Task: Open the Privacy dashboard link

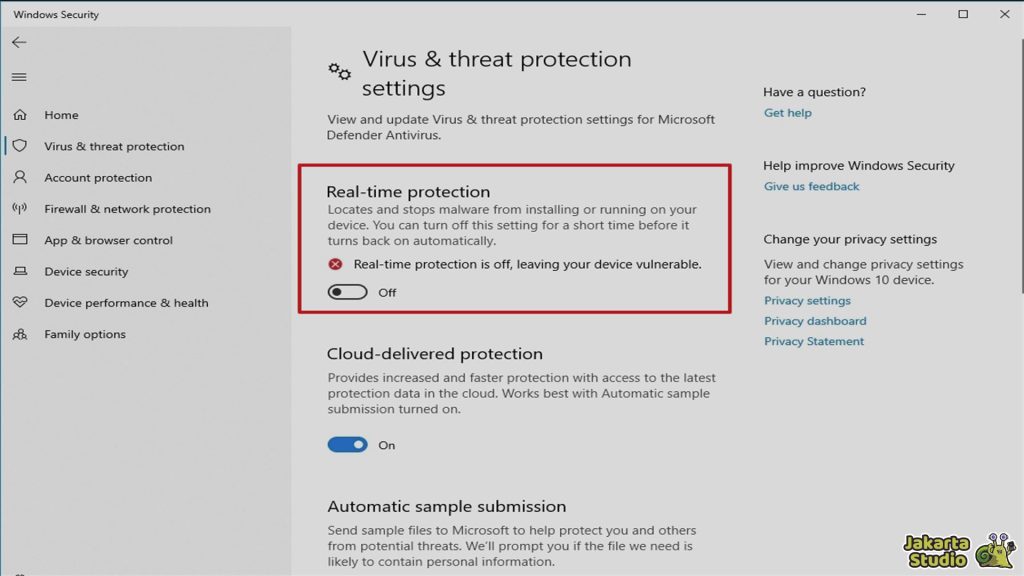Action: (815, 321)
